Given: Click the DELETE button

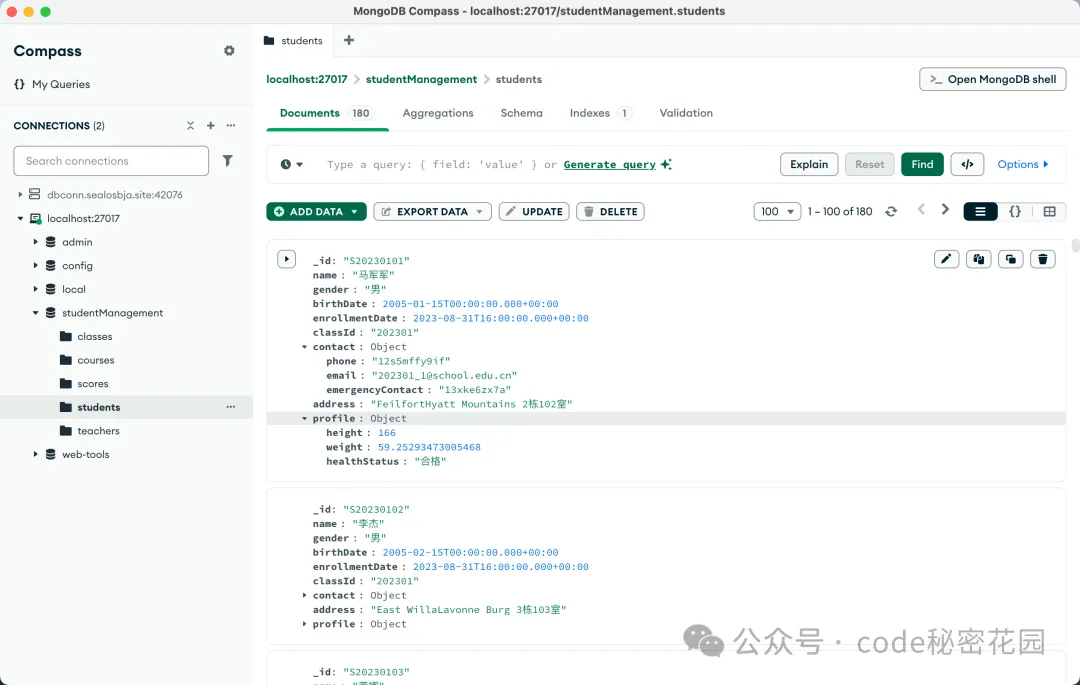Looking at the screenshot, I should [610, 211].
